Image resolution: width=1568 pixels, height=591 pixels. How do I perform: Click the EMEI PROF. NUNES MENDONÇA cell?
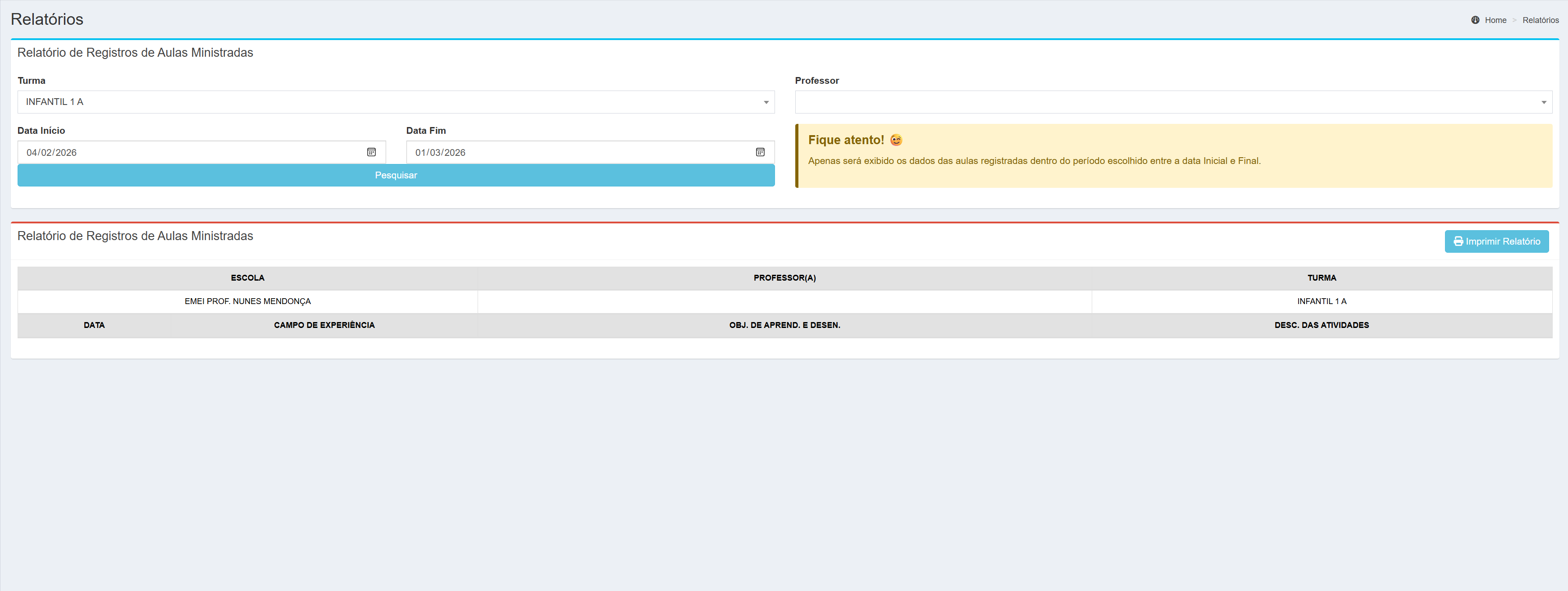[248, 301]
